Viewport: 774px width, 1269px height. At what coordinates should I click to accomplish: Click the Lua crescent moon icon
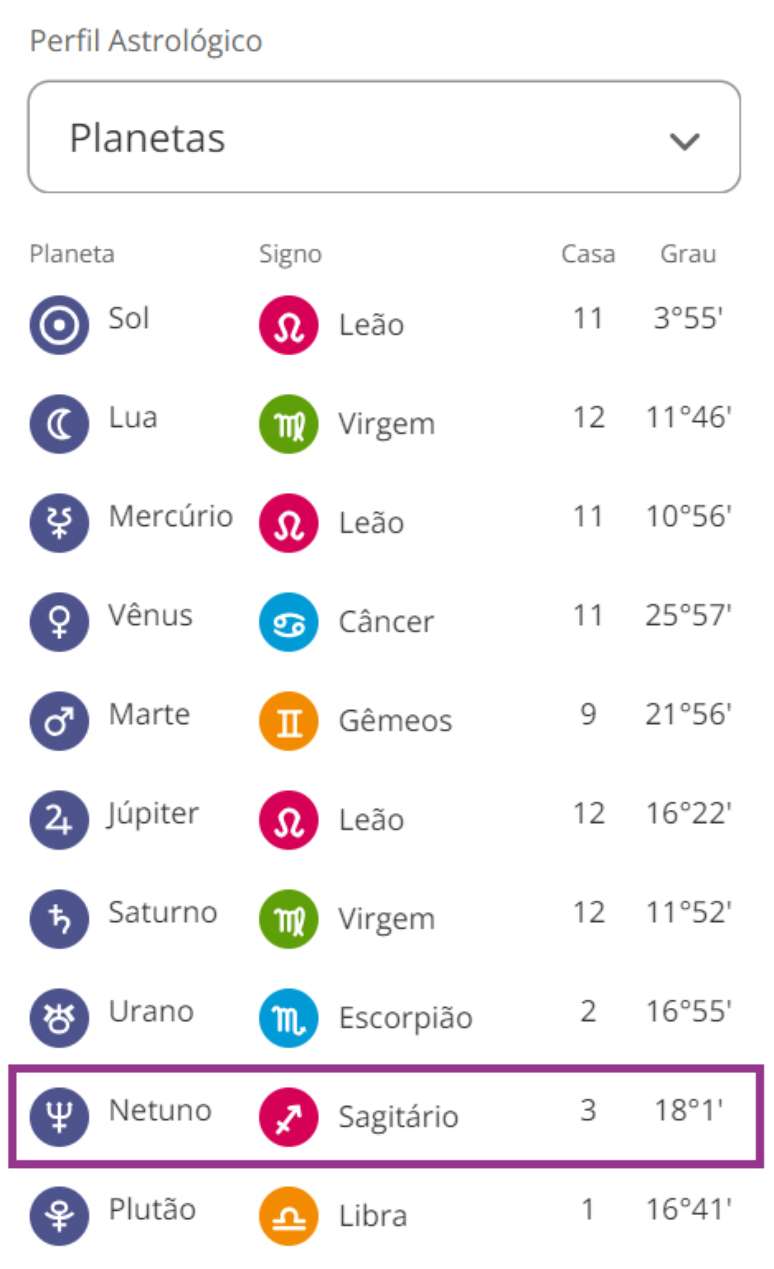[x=59, y=425]
